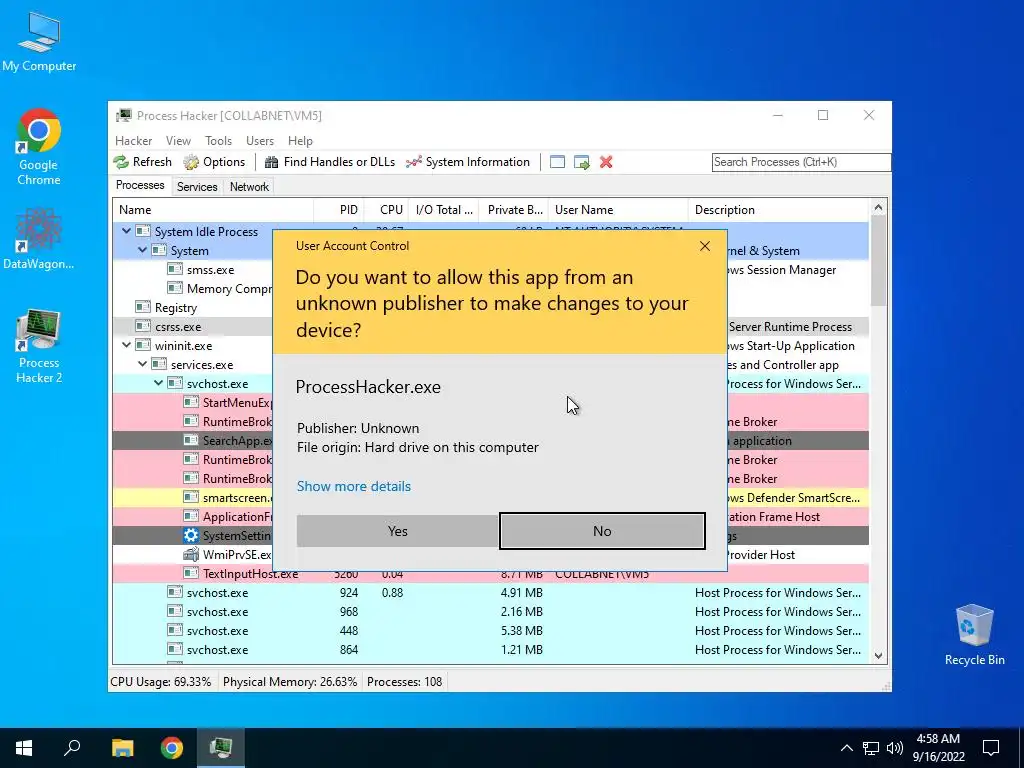Click Yes in the User Account Control dialog

tap(397, 531)
